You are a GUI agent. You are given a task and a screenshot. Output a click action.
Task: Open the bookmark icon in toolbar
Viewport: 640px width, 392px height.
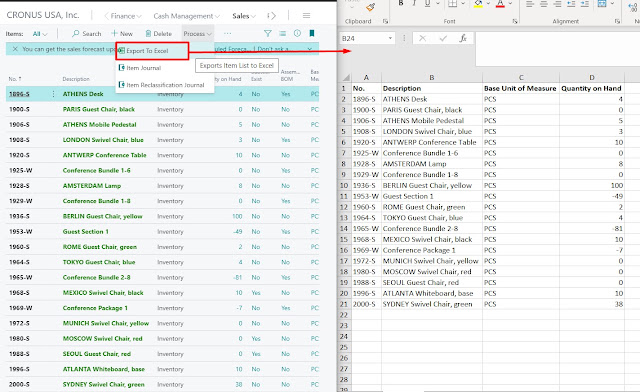[x=312, y=33]
